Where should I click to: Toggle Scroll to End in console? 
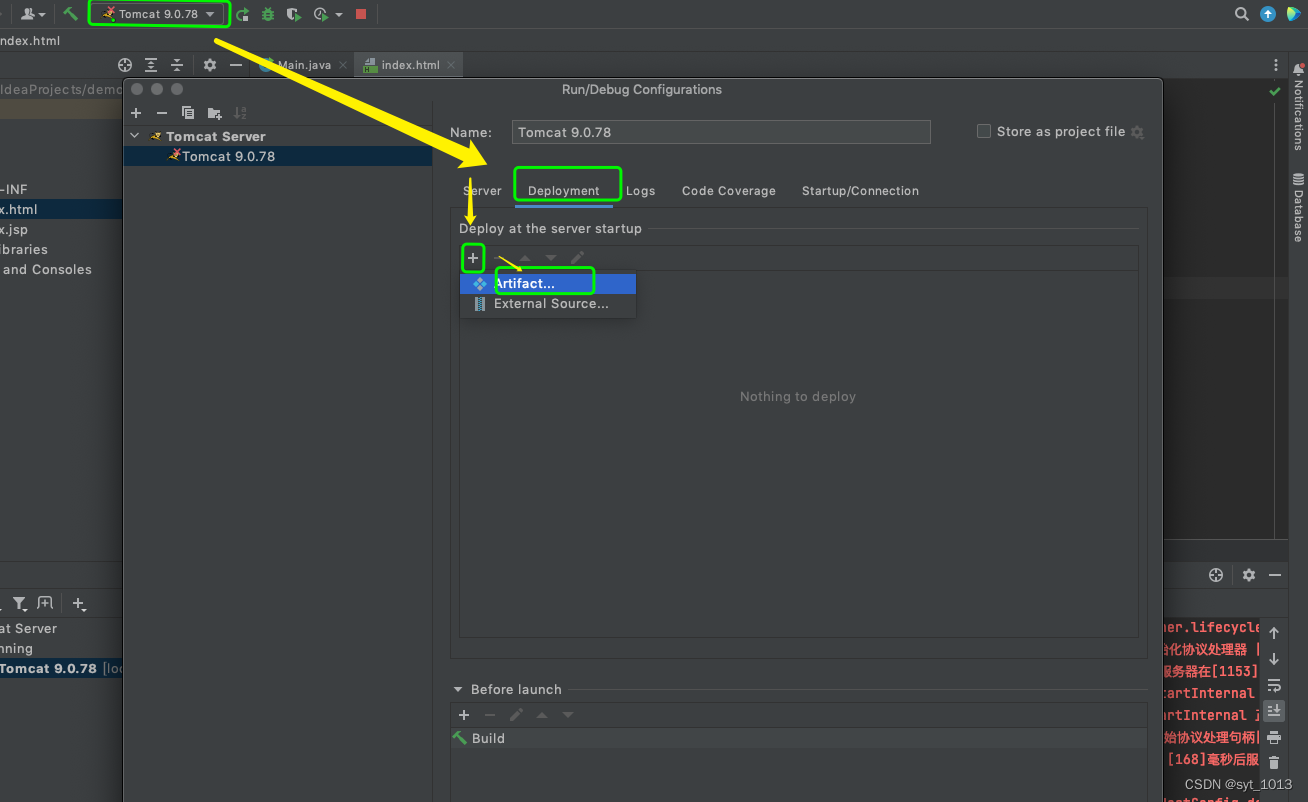1274,711
